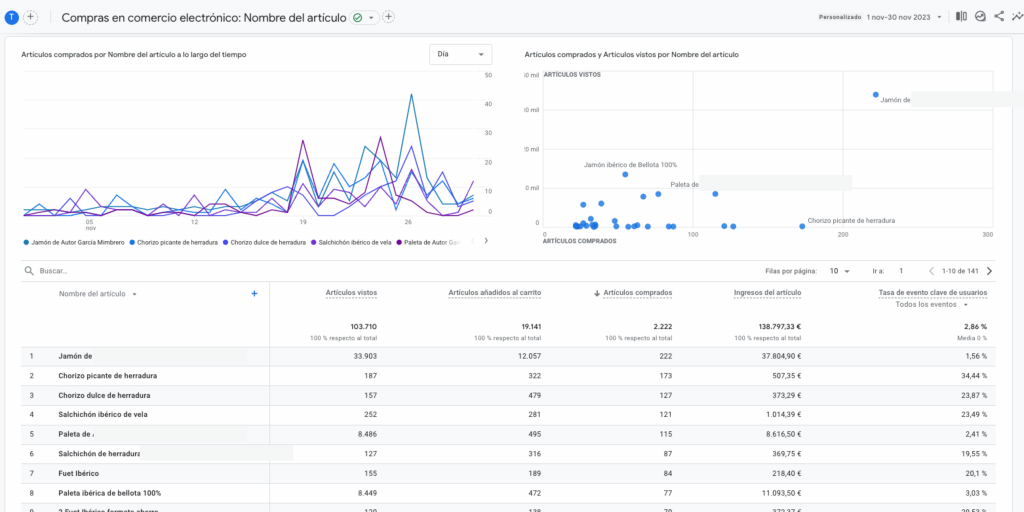Click the compare data (edit comparisons) icon
The height and width of the screenshot is (512, 1024).
(x=961, y=17)
